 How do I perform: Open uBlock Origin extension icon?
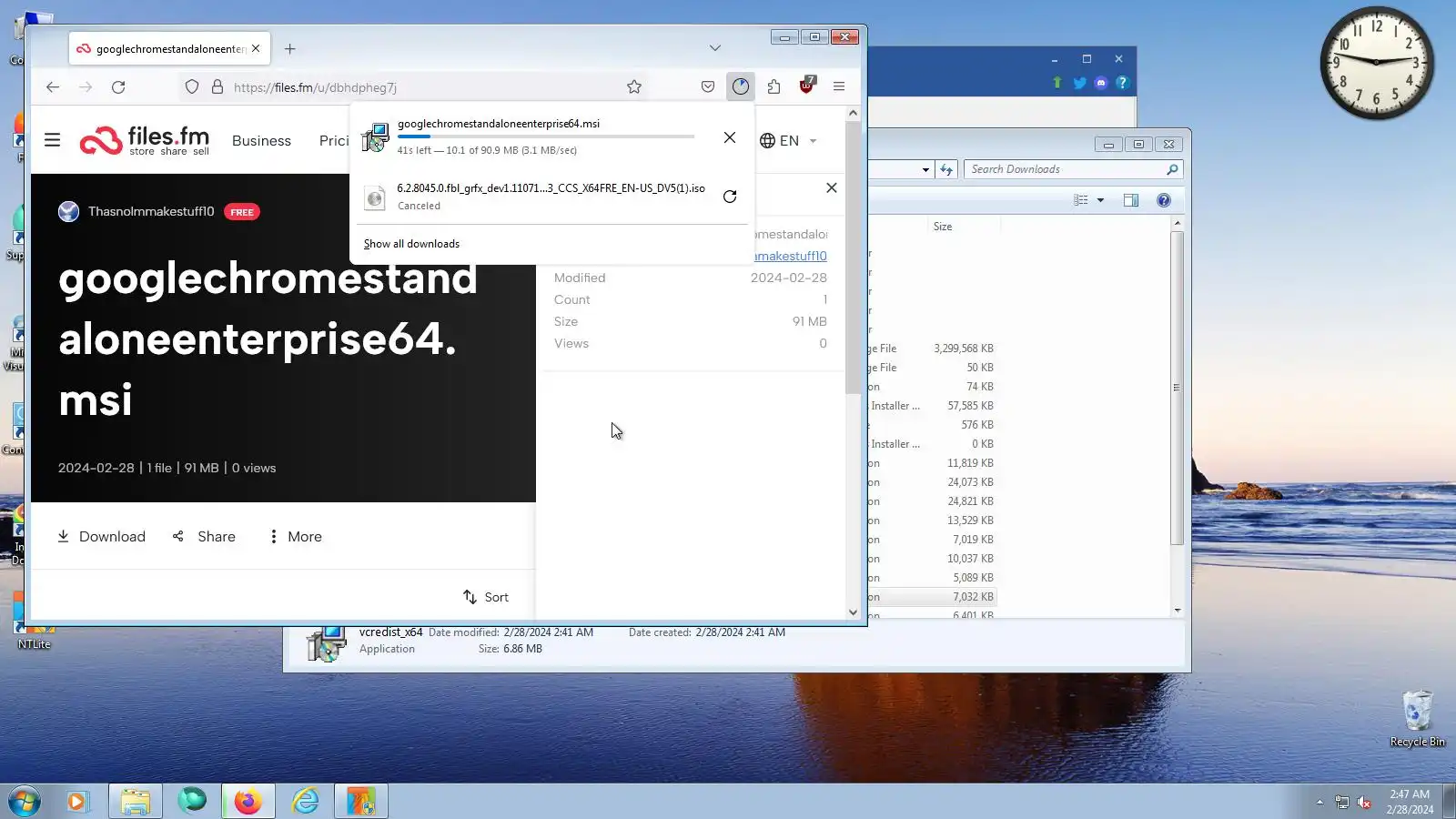pyautogui.click(x=807, y=86)
